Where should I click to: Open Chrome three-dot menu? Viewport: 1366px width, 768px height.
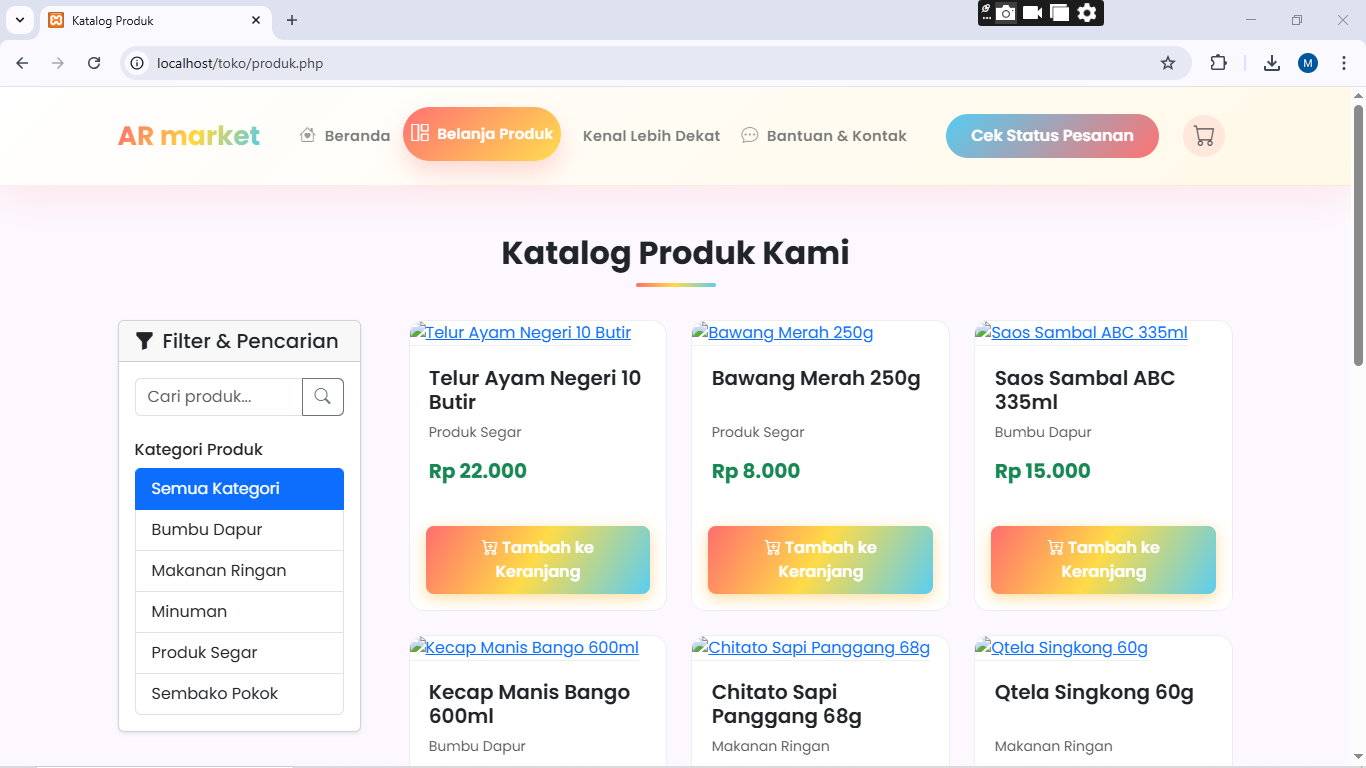pyautogui.click(x=1343, y=63)
